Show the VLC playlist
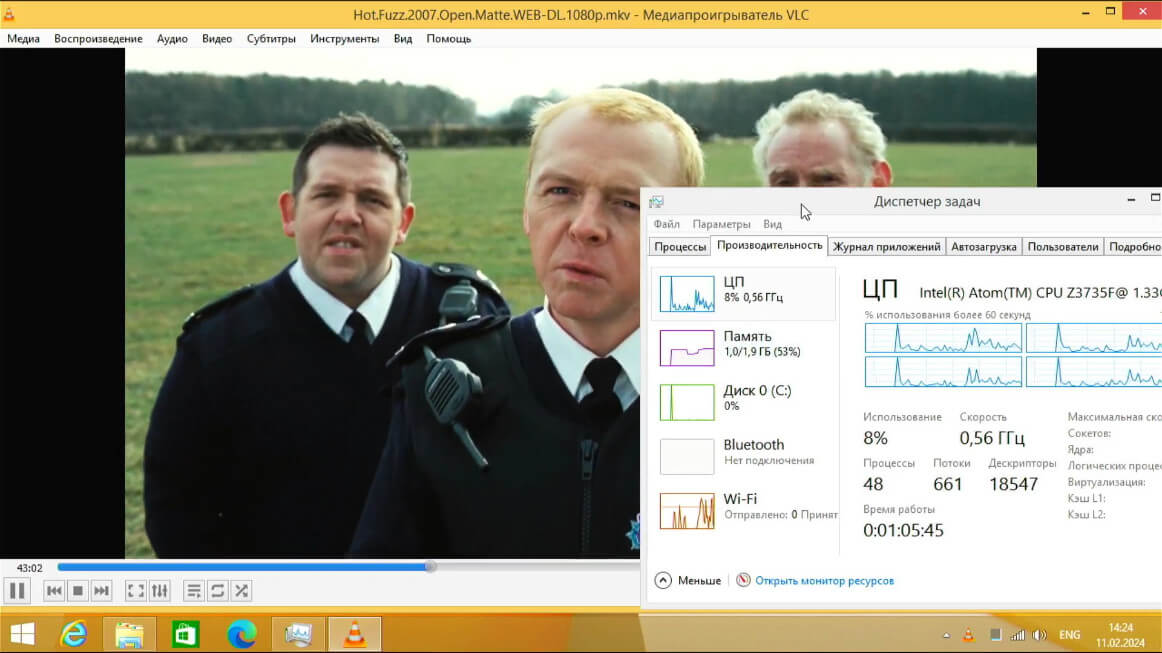Screen dimensions: 1162x653 (x=193, y=591)
